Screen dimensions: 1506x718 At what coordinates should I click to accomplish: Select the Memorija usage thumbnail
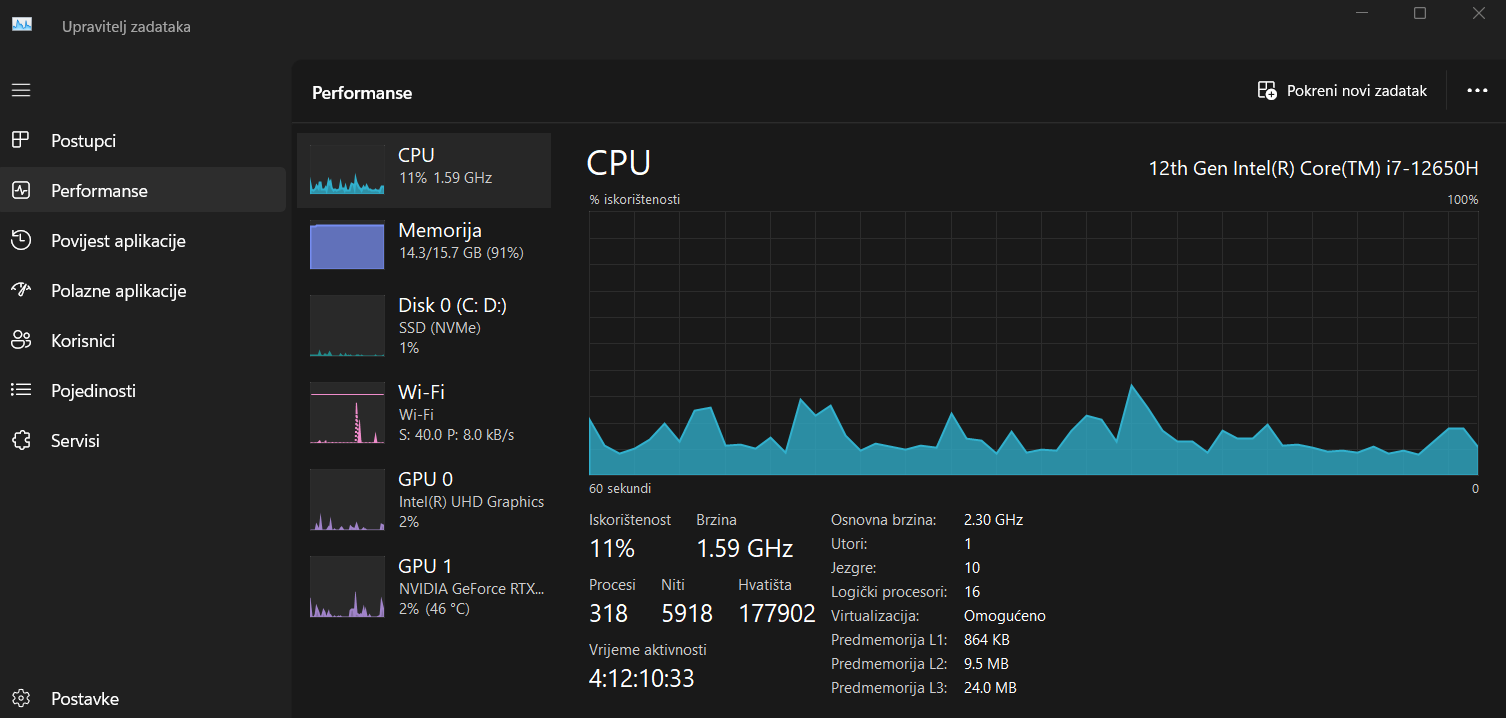tap(347, 245)
